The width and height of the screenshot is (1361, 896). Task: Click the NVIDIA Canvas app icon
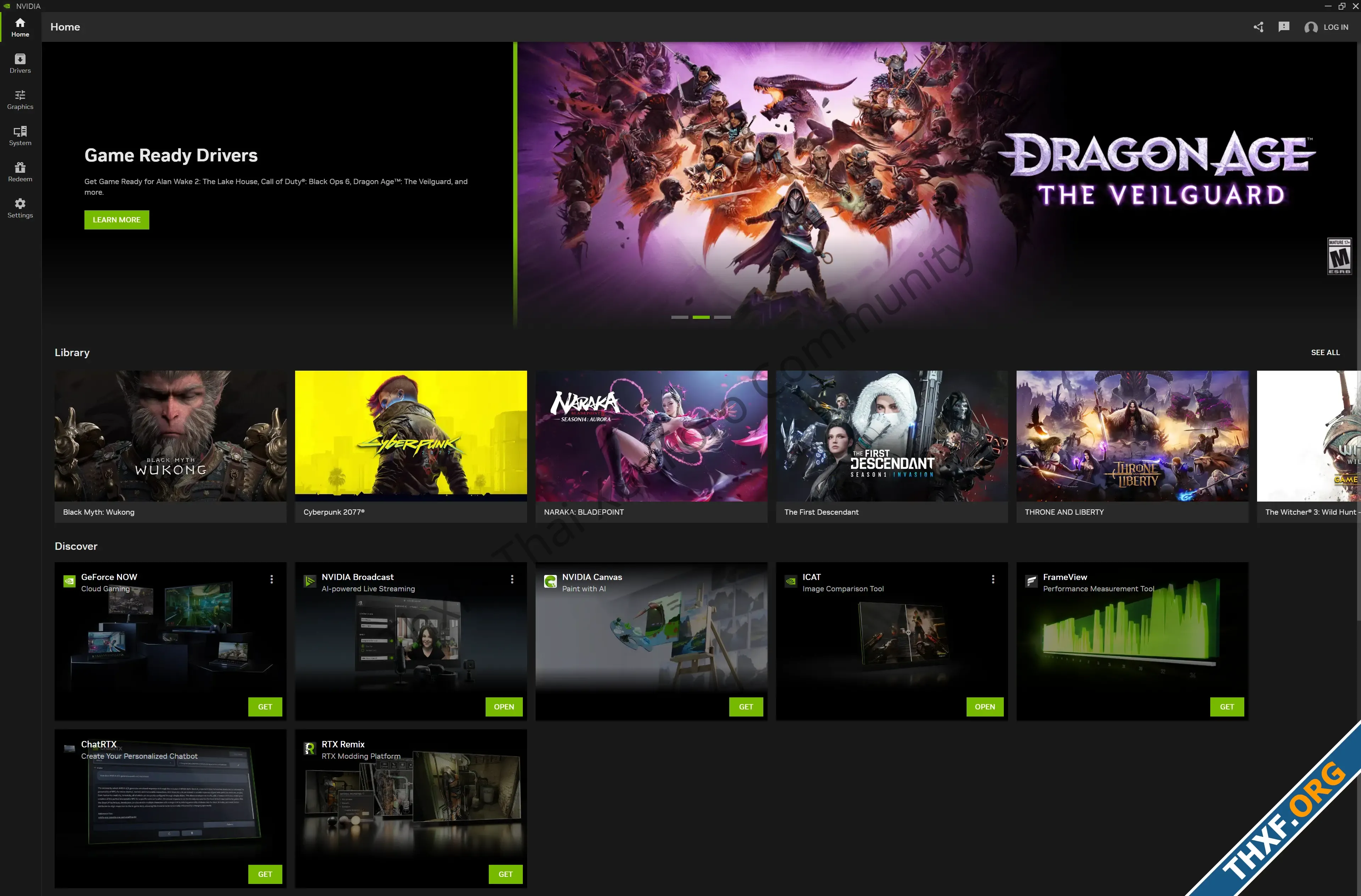[550, 581]
